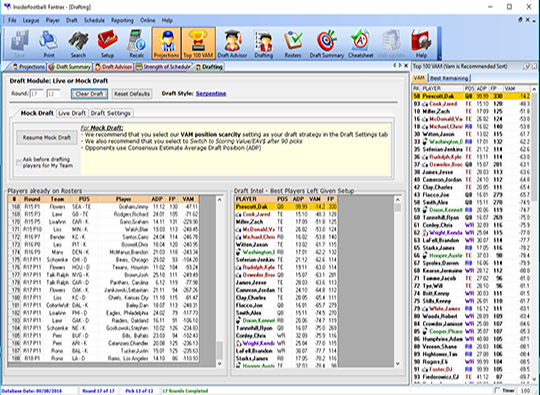The image size is (540, 395).
Task: Click status icon beside Washington in Draft Intel
Action: tap(239, 252)
